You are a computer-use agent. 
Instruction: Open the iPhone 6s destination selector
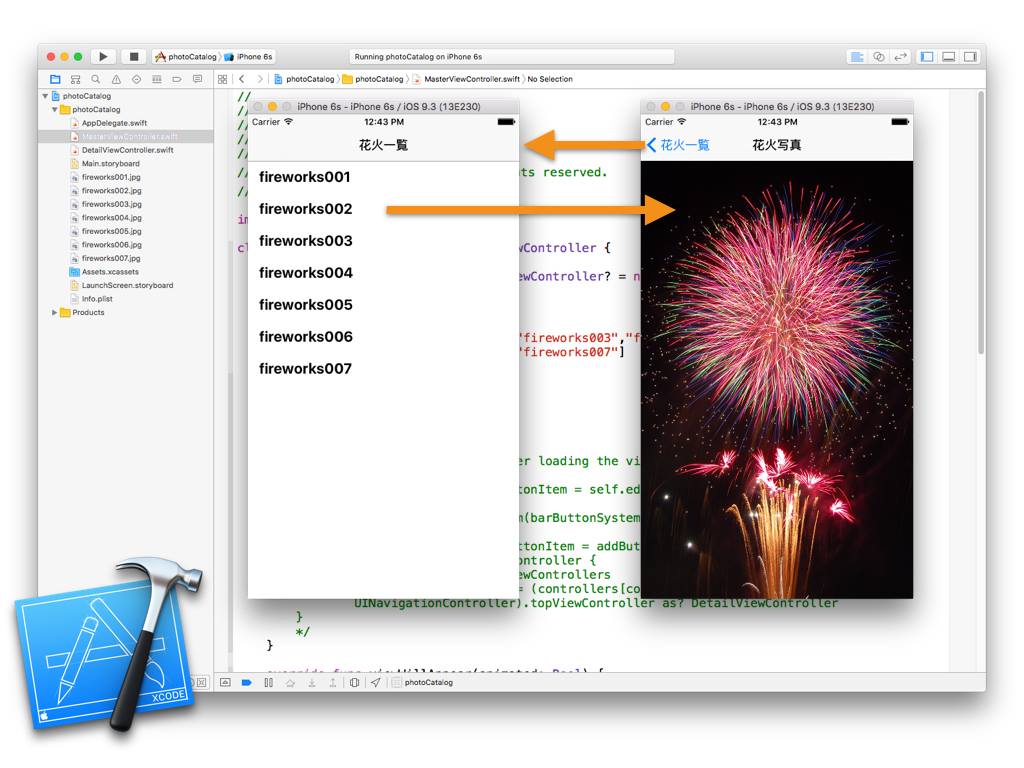[249, 57]
